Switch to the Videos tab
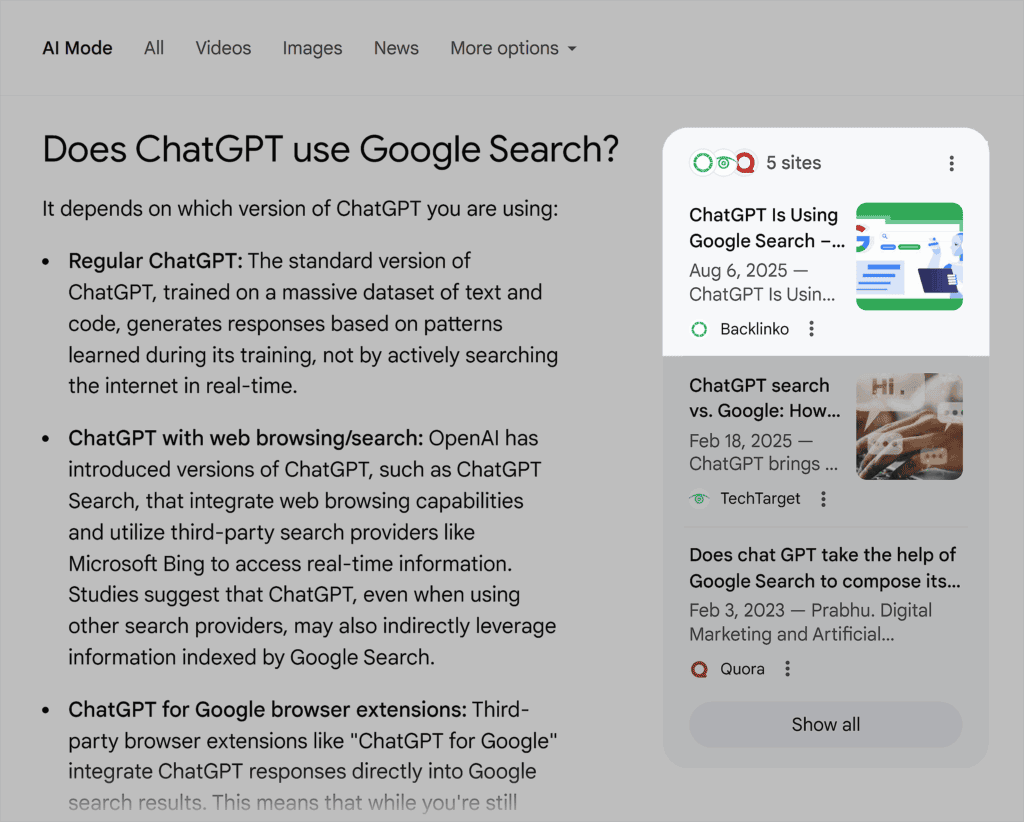 (x=223, y=48)
